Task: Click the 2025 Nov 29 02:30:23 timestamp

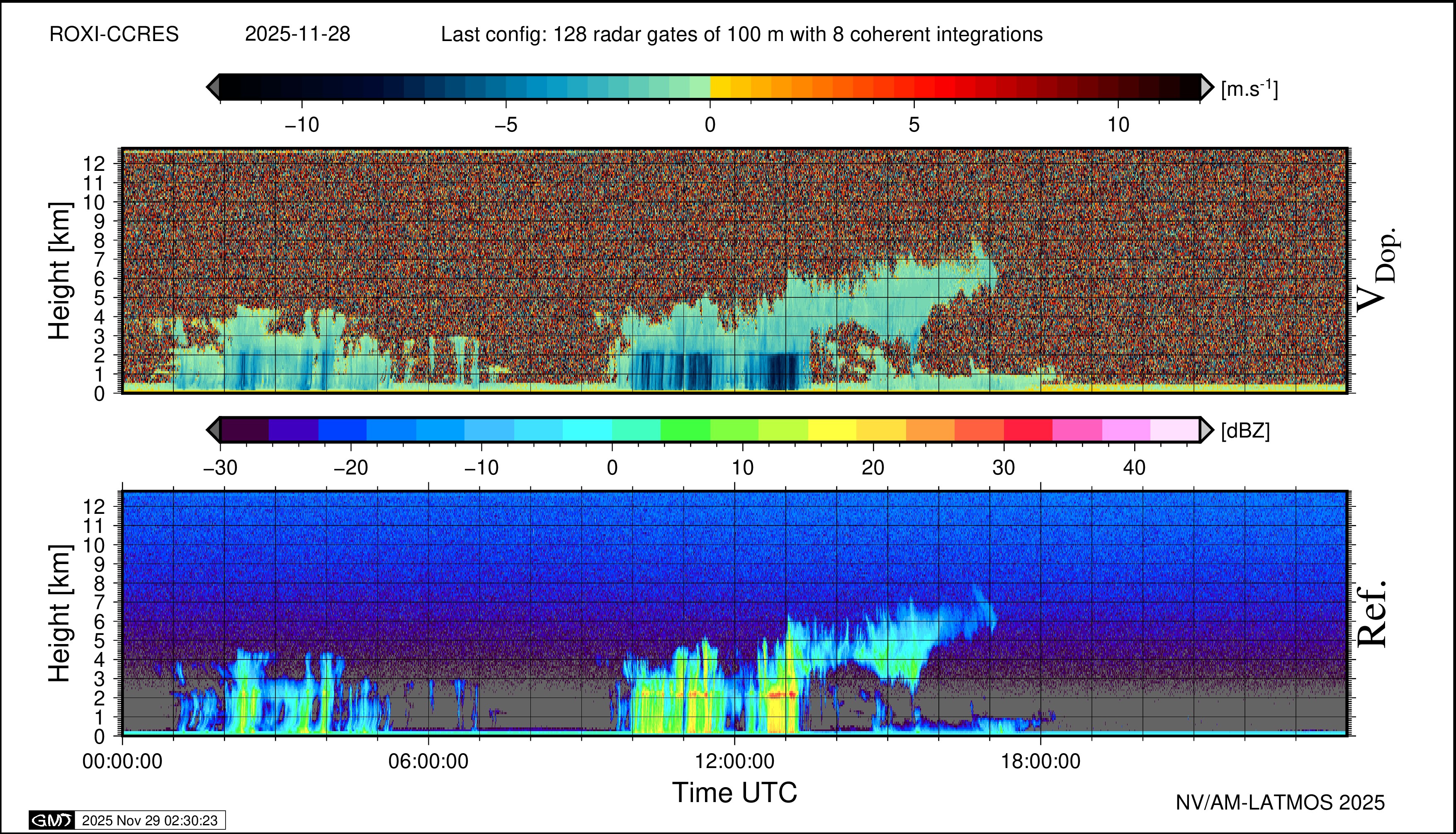Action: click(x=149, y=820)
